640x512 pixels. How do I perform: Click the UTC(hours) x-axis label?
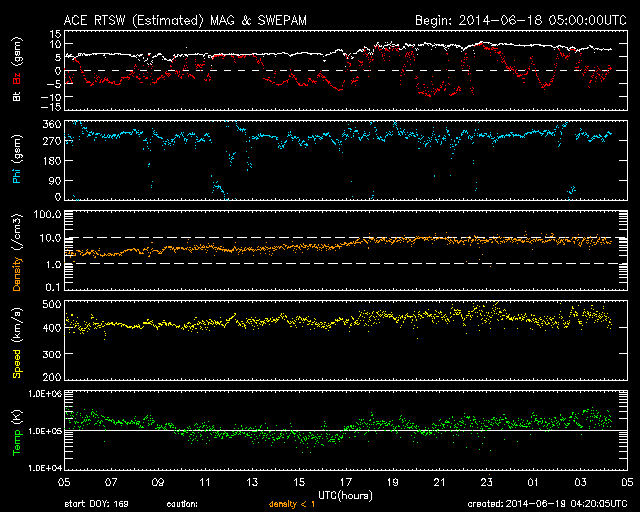click(346, 495)
